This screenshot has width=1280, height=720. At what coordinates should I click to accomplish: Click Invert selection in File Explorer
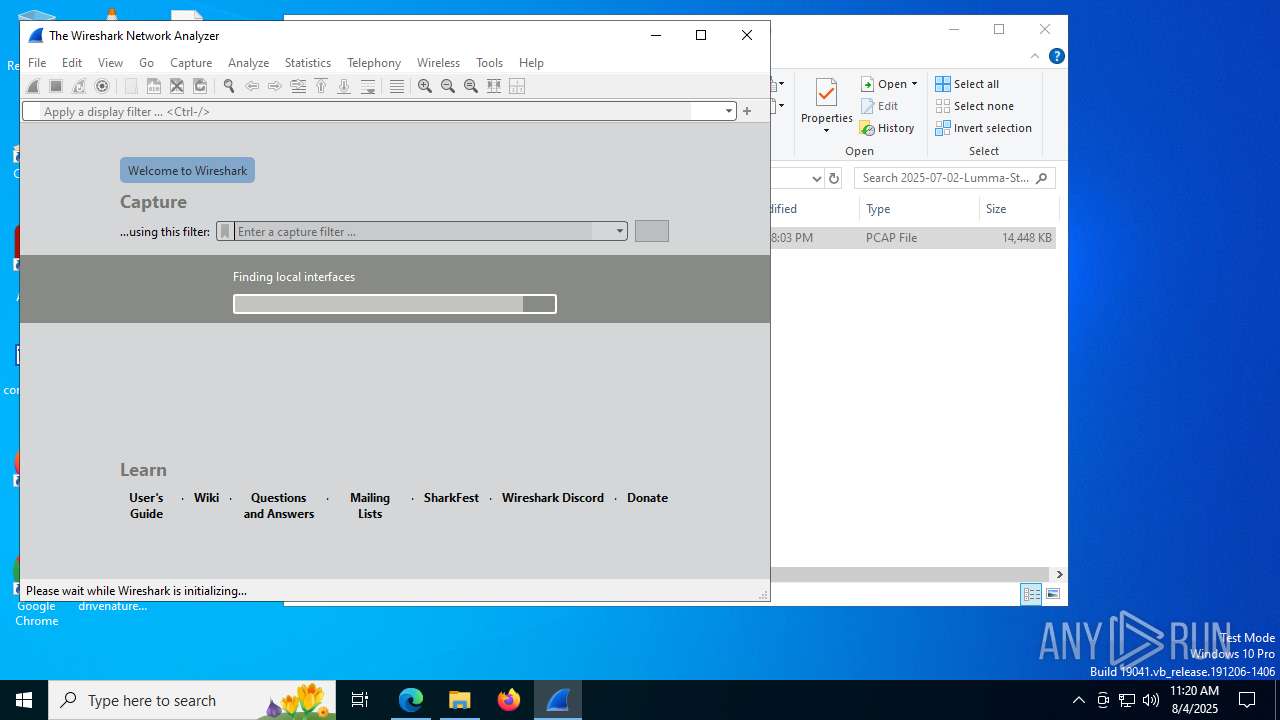point(983,128)
